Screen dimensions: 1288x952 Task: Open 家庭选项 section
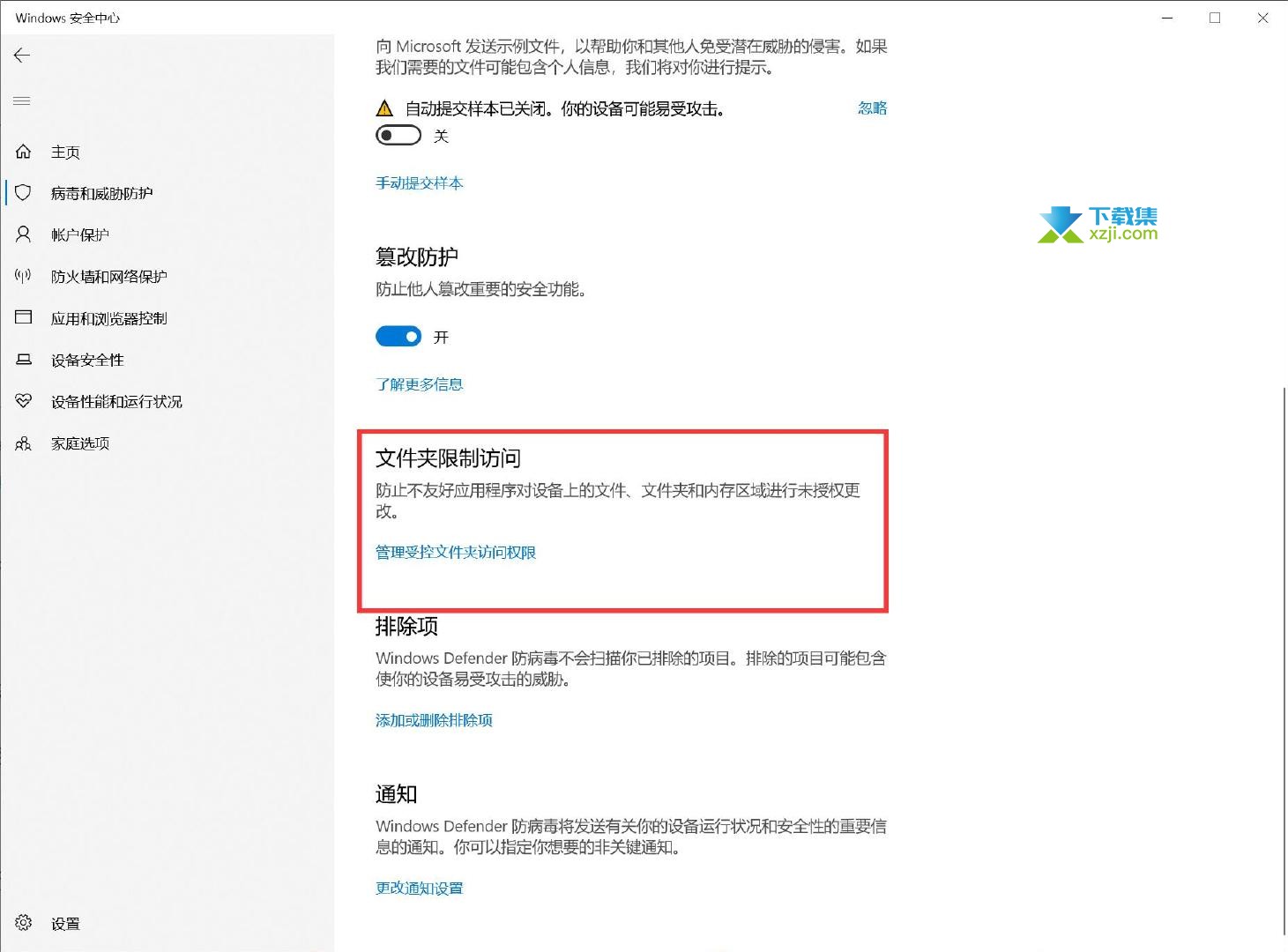(x=79, y=443)
